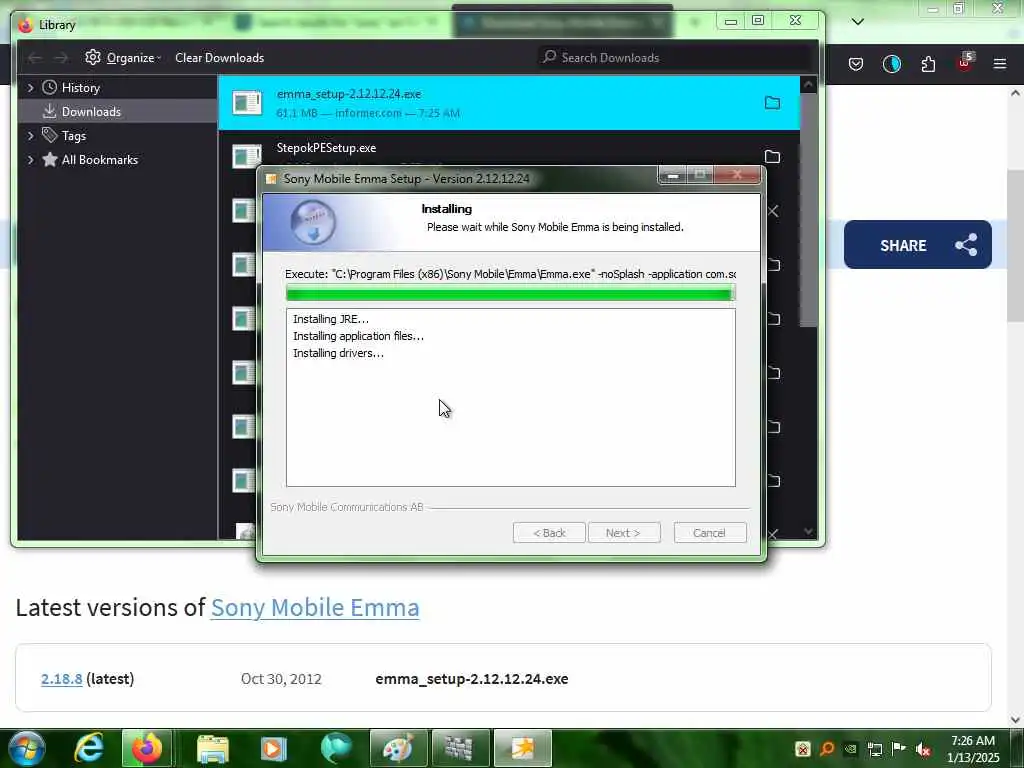Open the Firefox Pocket icon

(x=856, y=64)
